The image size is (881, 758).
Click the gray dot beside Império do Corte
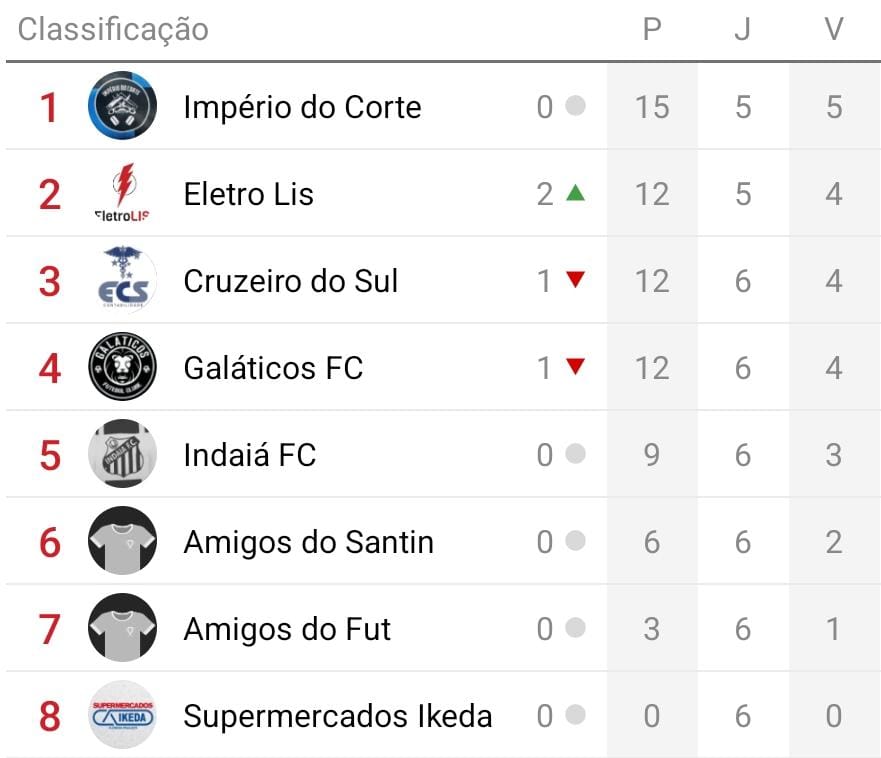(575, 106)
